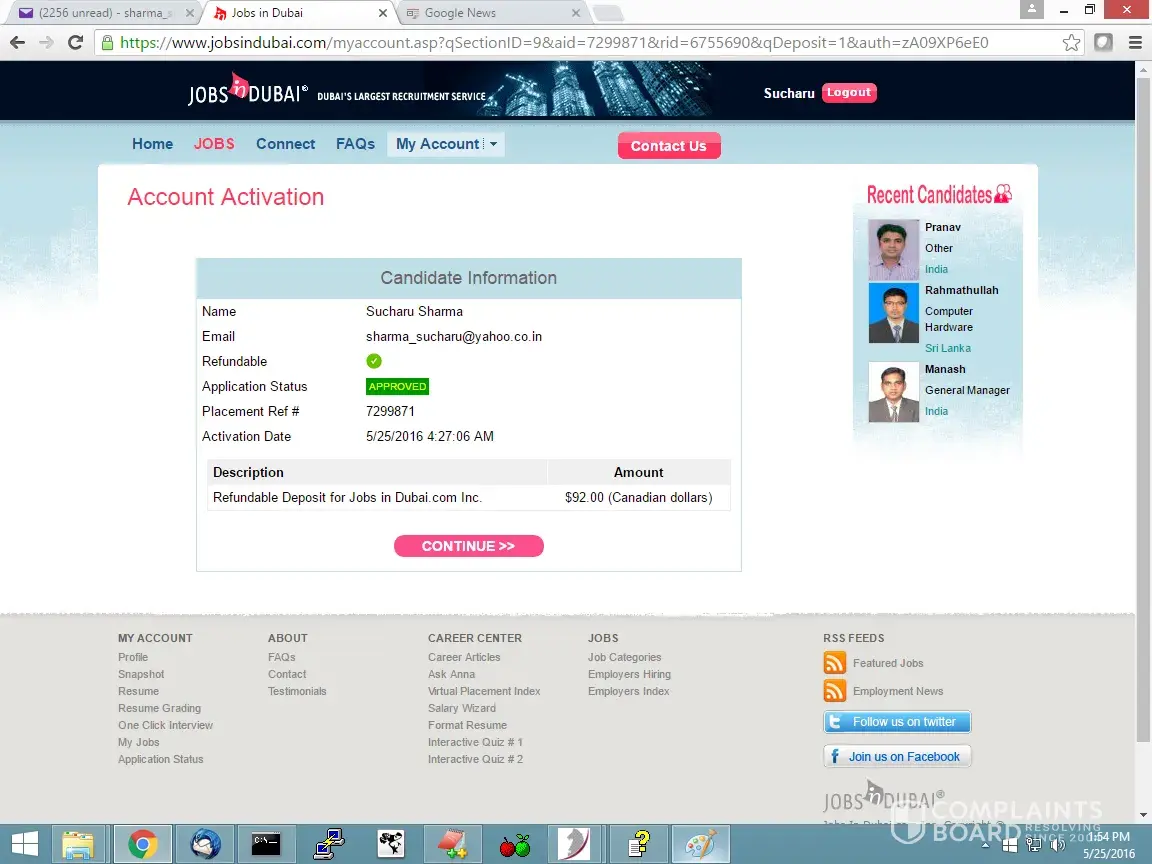Screen dimensions: 1152x864
Task: Click the green Refundable checkmark
Action: tap(374, 361)
